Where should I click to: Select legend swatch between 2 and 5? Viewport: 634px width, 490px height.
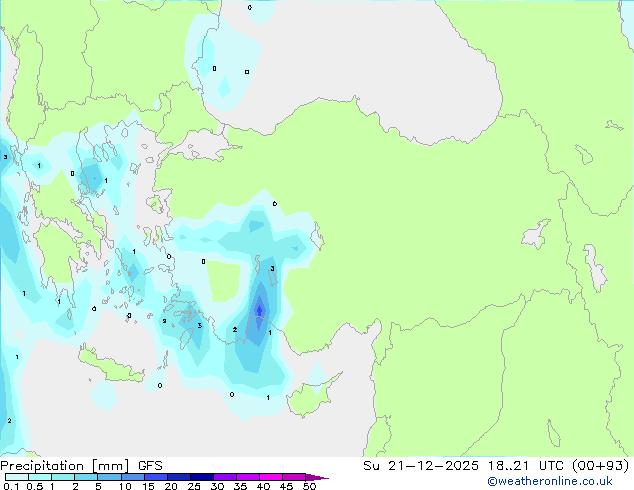coord(86,477)
